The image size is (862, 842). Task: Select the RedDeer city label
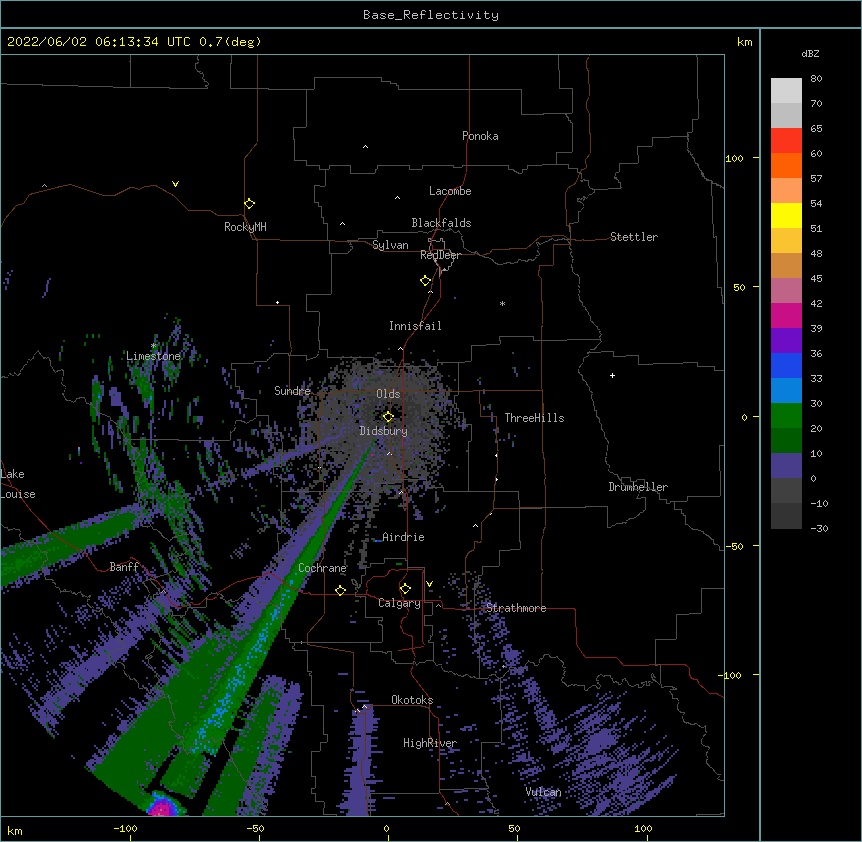pyautogui.click(x=440, y=255)
